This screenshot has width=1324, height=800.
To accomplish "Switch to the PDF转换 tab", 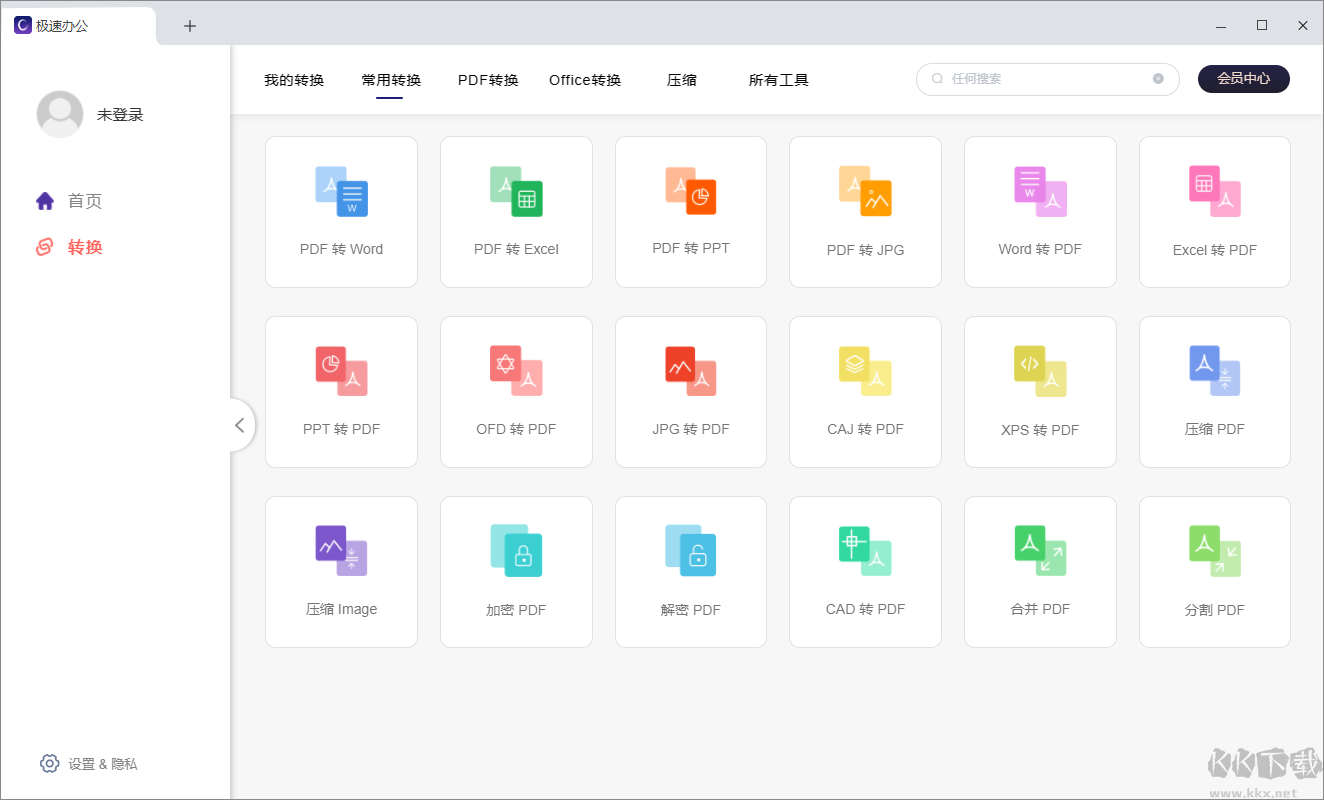I will (x=487, y=79).
